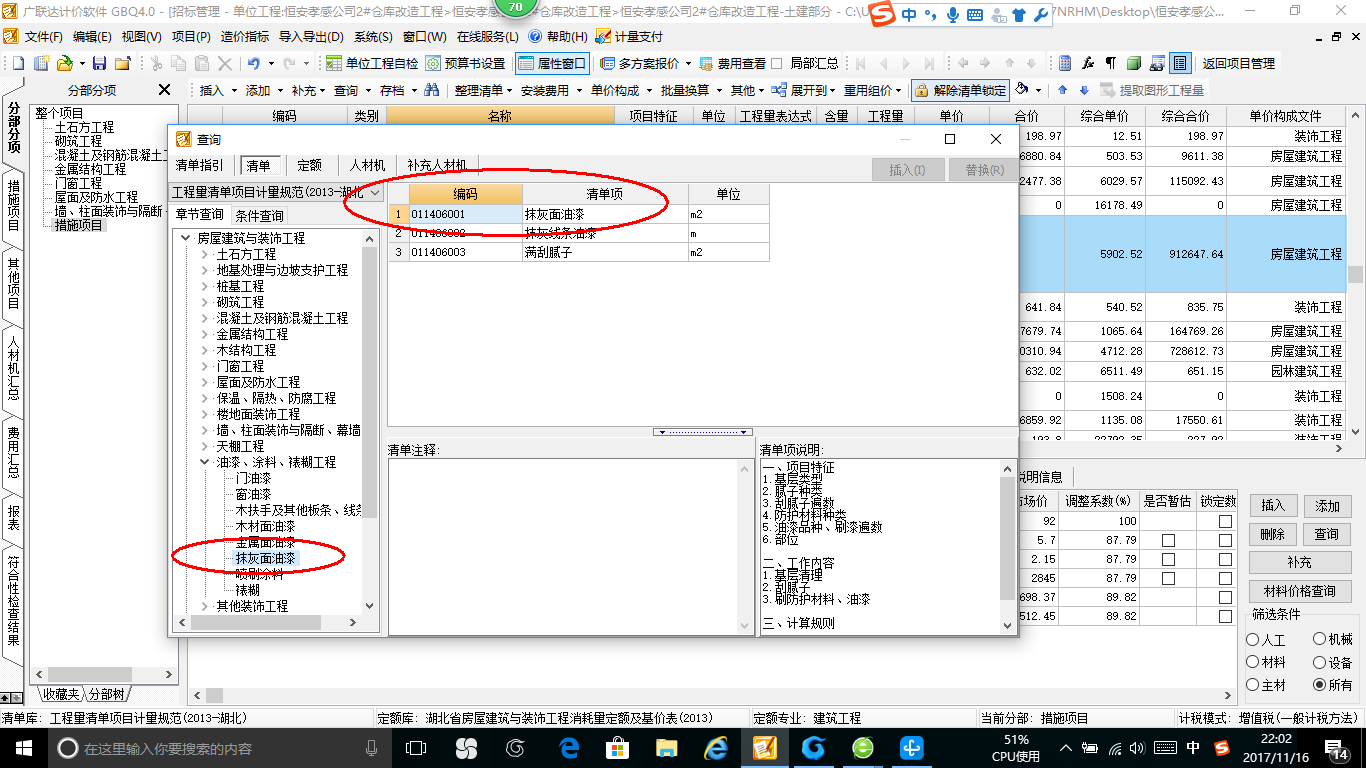Open the 在线服务(L) menu
Image resolution: width=1366 pixels, height=768 pixels.
tap(487, 36)
